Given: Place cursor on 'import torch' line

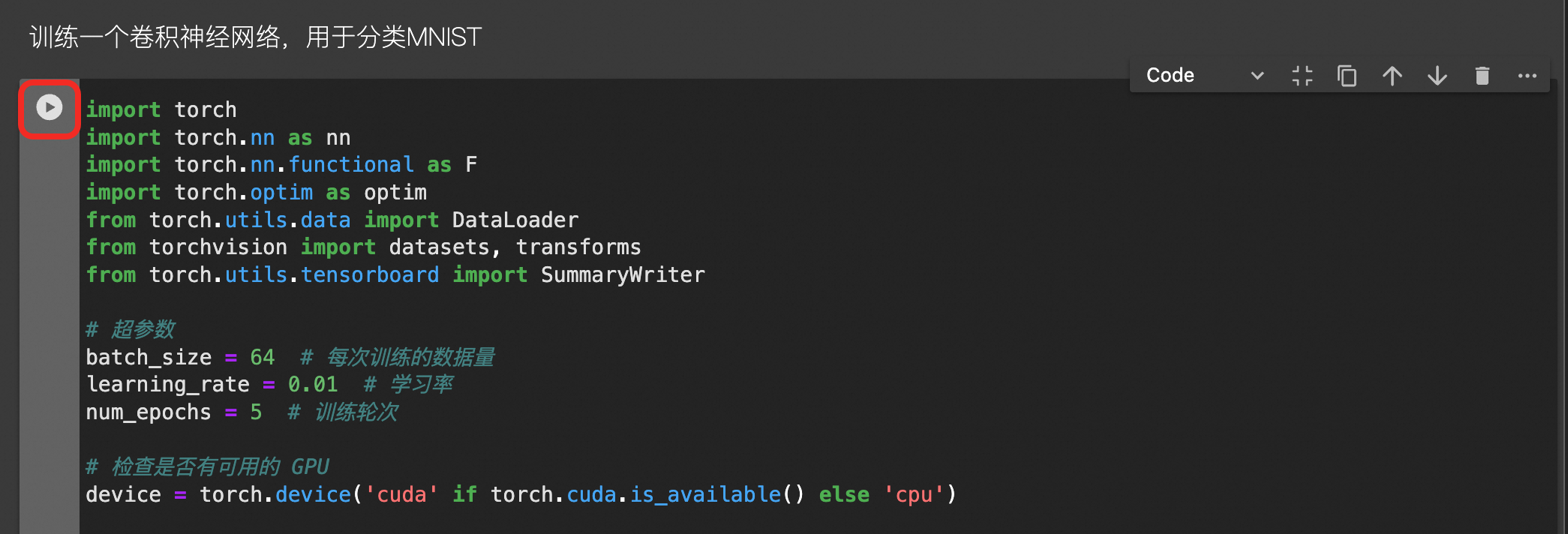Looking at the screenshot, I should [x=161, y=110].
